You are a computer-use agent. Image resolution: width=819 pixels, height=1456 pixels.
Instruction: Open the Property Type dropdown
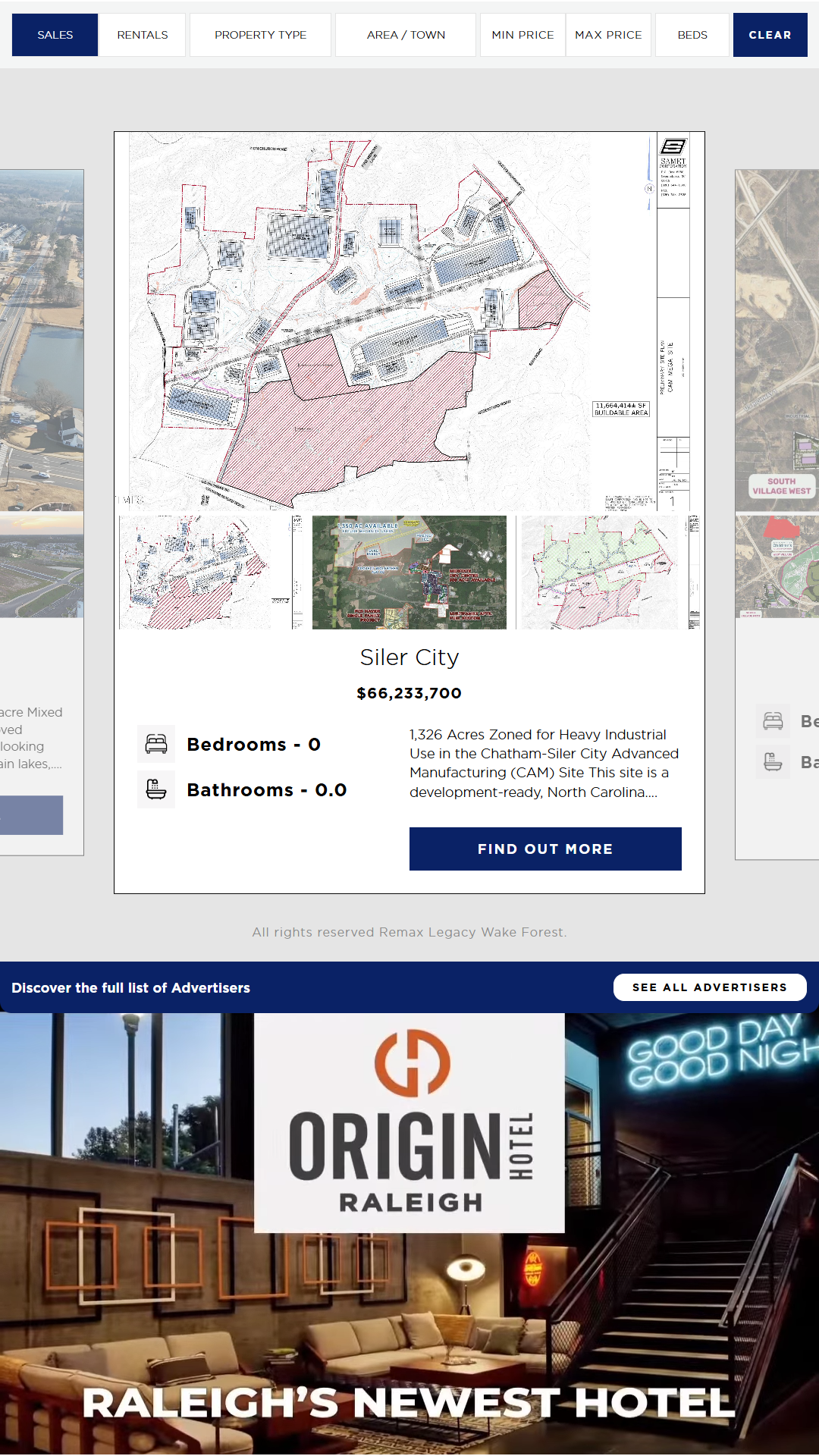click(x=260, y=35)
